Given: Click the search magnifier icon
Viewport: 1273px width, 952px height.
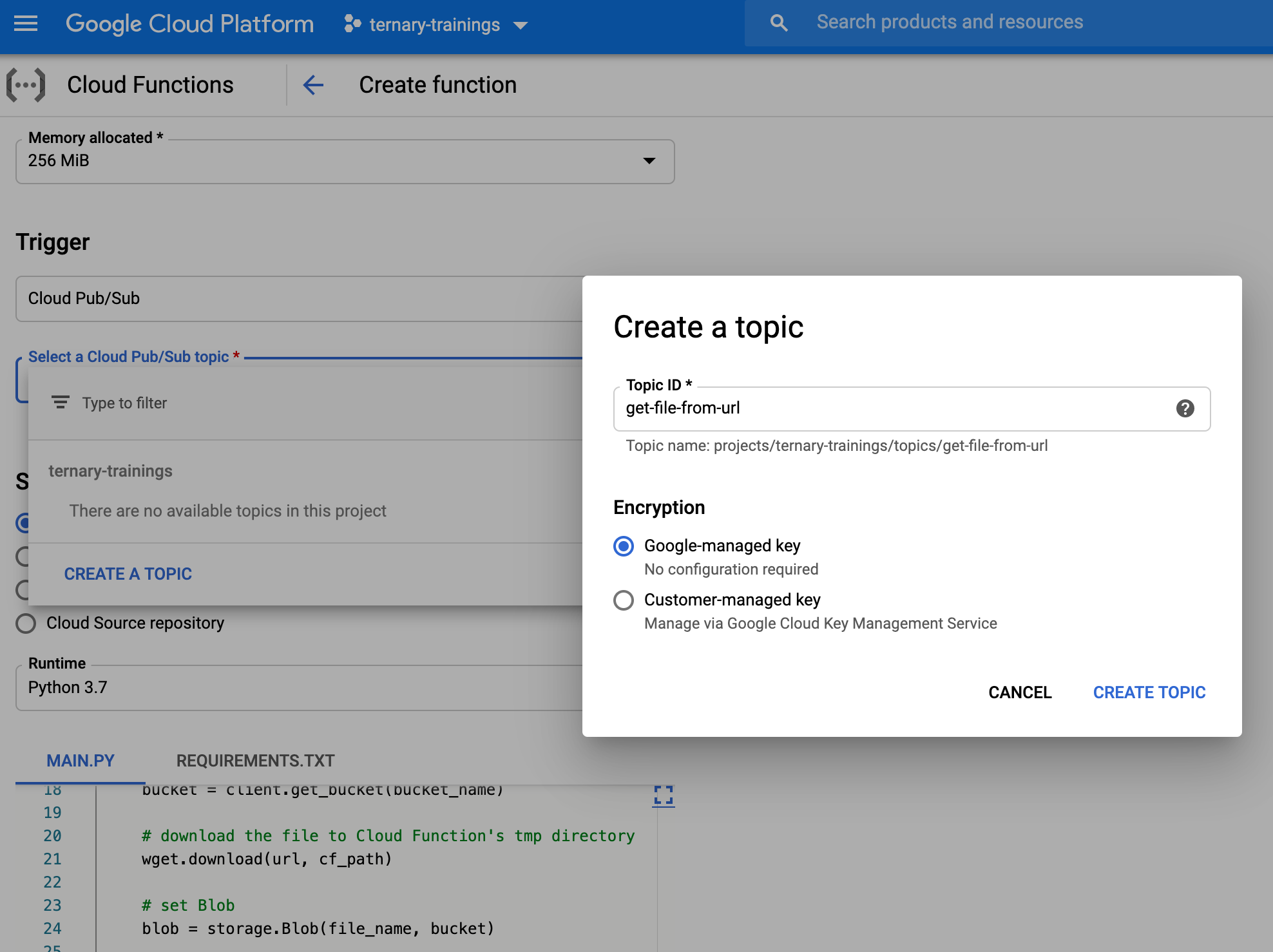Looking at the screenshot, I should (x=778, y=21).
